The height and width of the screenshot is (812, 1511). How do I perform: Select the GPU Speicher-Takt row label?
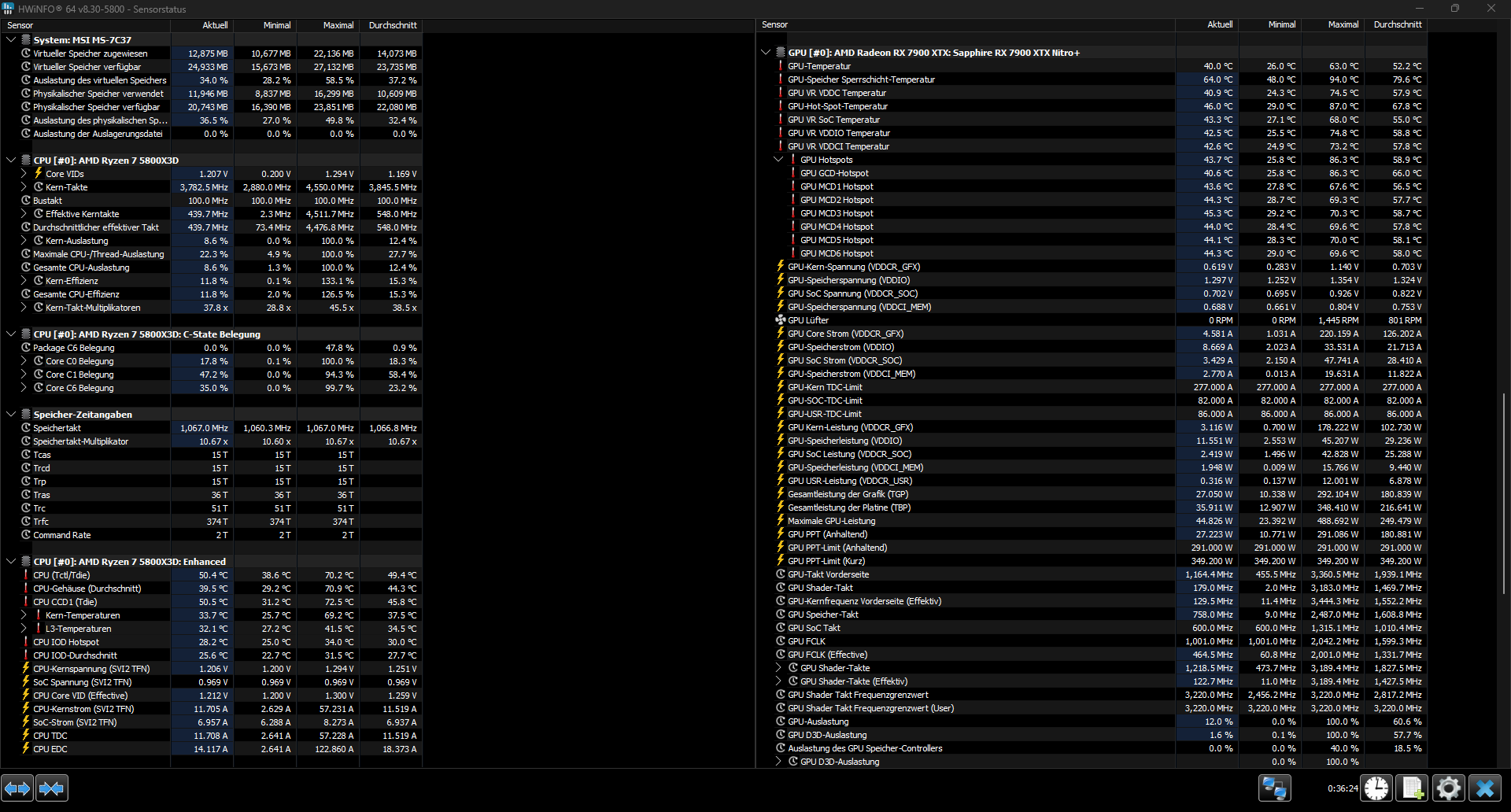coord(823,615)
